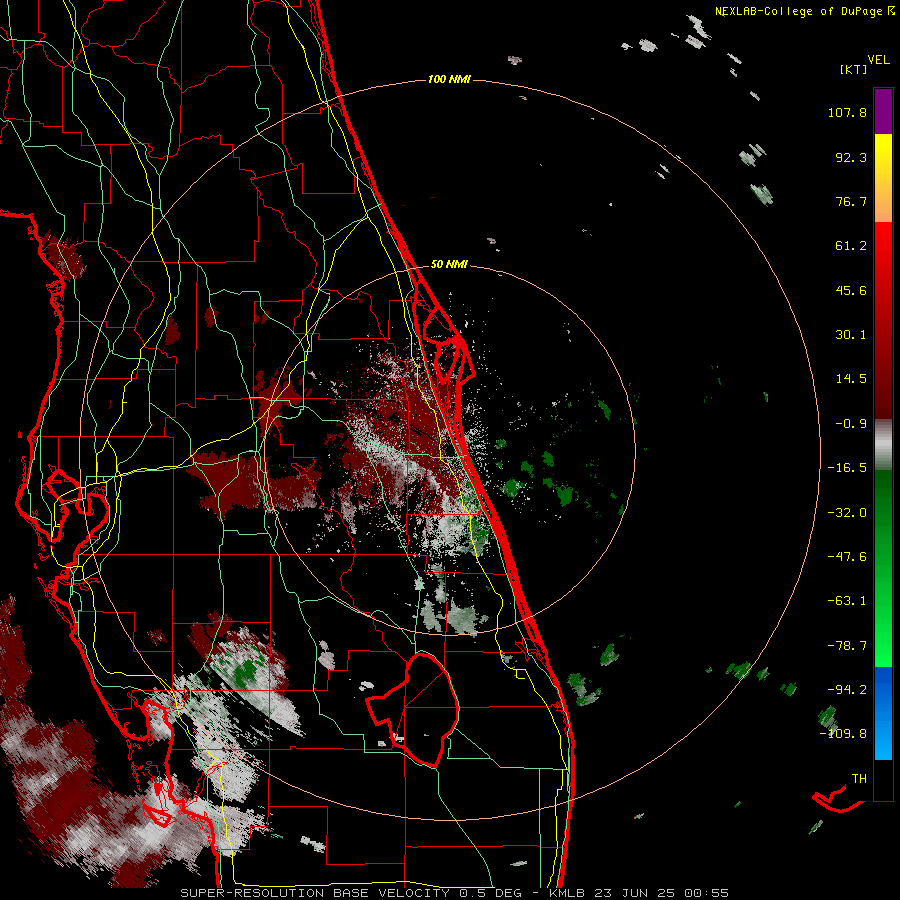The image size is (900, 900).
Task: Click the 92.3 velocity scale value
Action: (851, 157)
